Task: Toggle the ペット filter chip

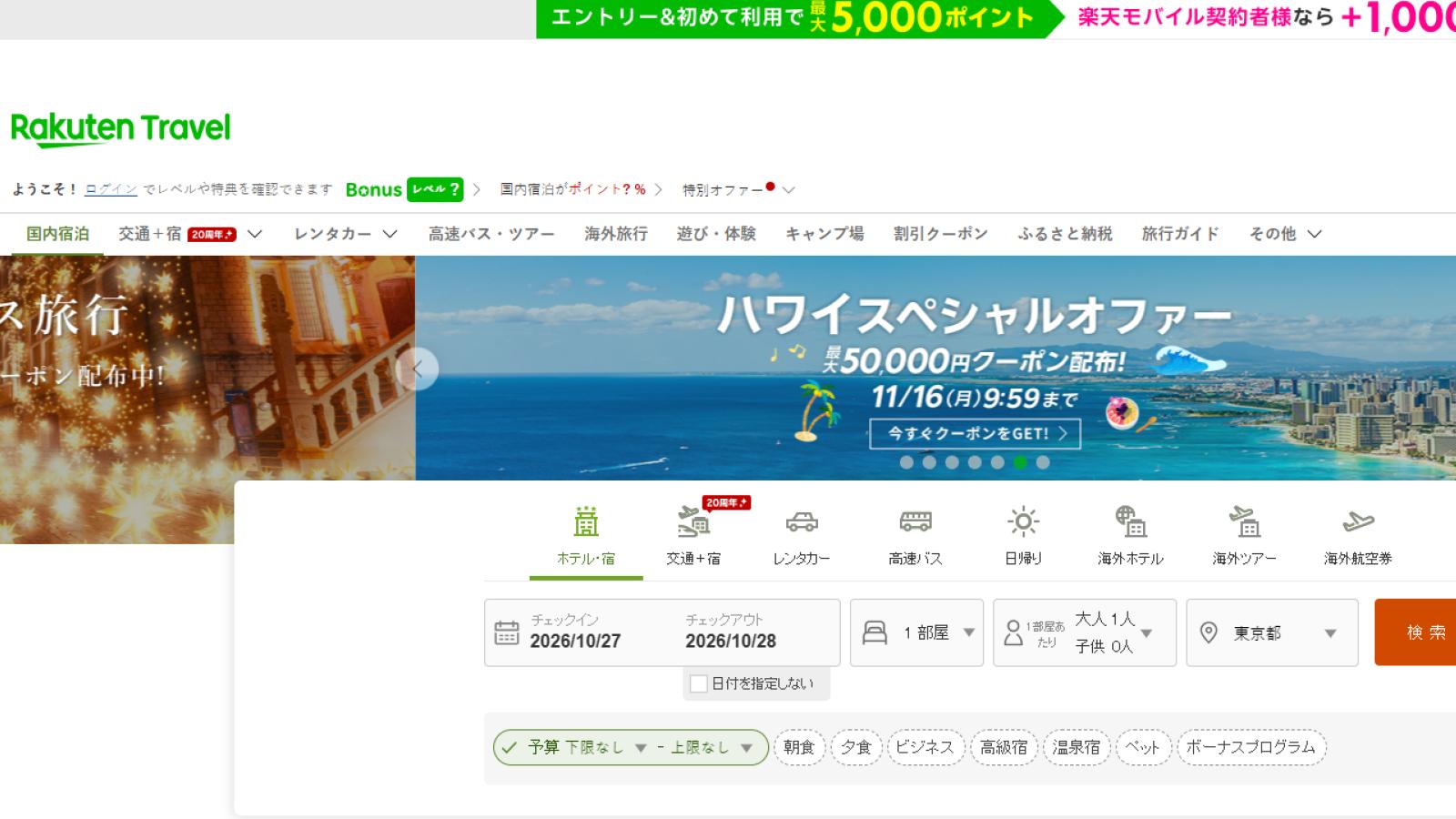Action: [1143, 747]
